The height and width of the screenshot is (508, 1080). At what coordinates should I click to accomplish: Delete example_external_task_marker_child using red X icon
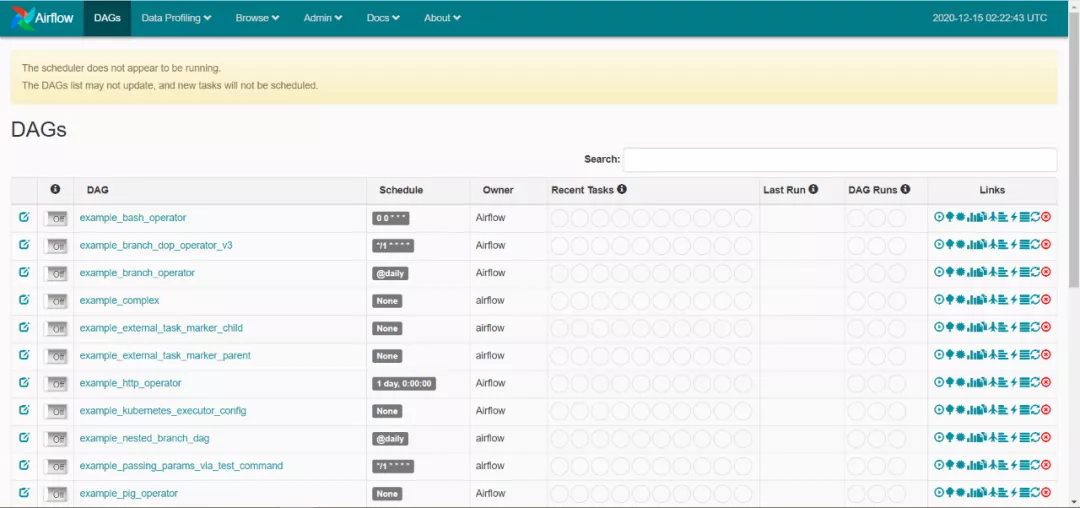tap(1046, 327)
